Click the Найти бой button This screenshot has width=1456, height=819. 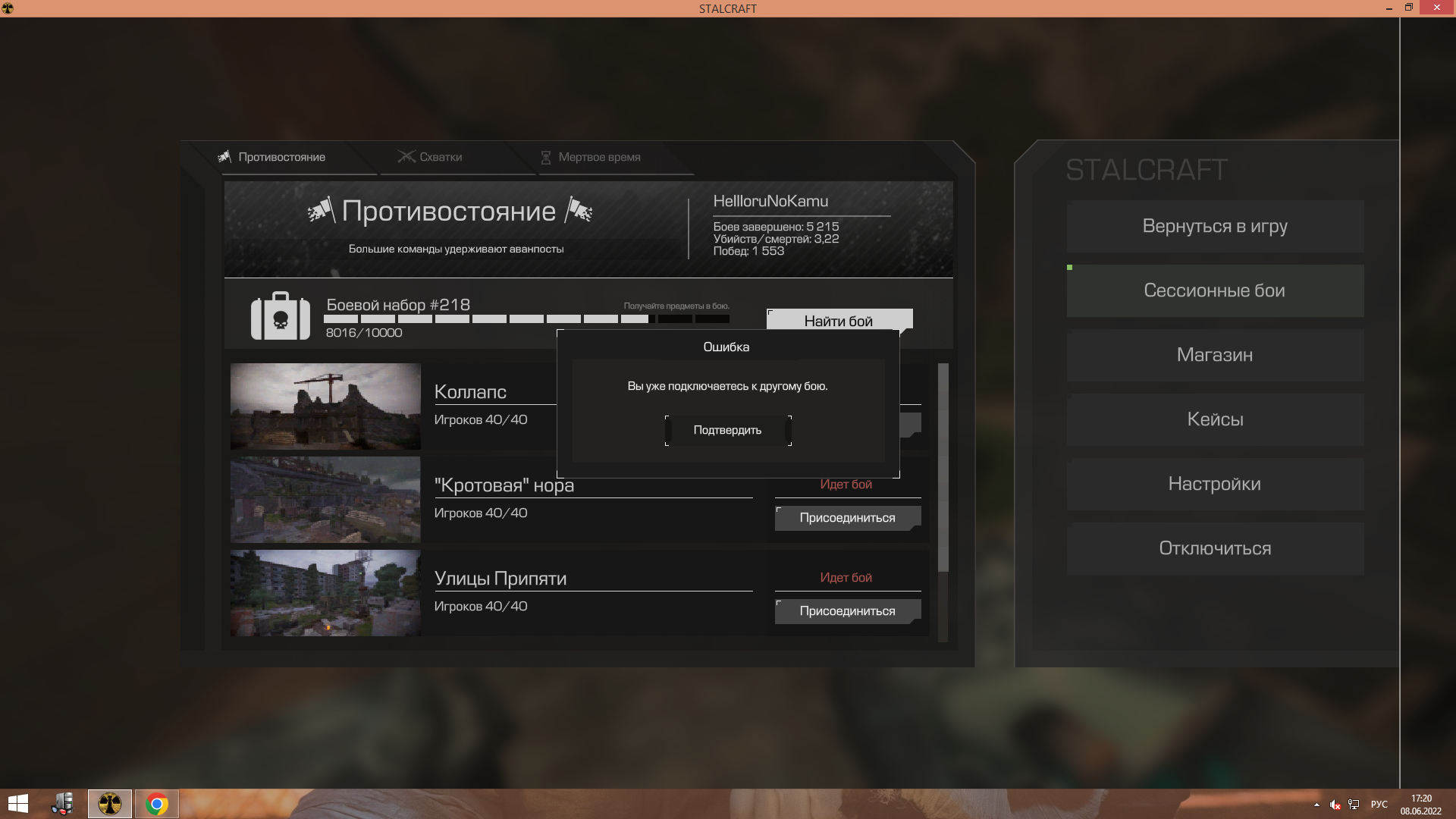click(839, 320)
